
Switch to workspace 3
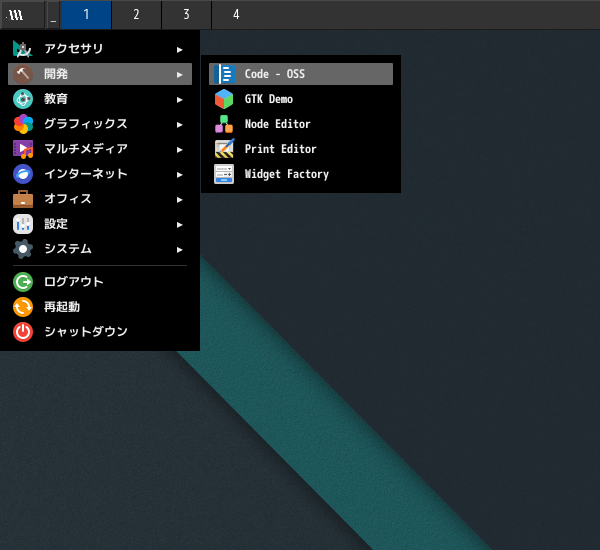[186, 15]
